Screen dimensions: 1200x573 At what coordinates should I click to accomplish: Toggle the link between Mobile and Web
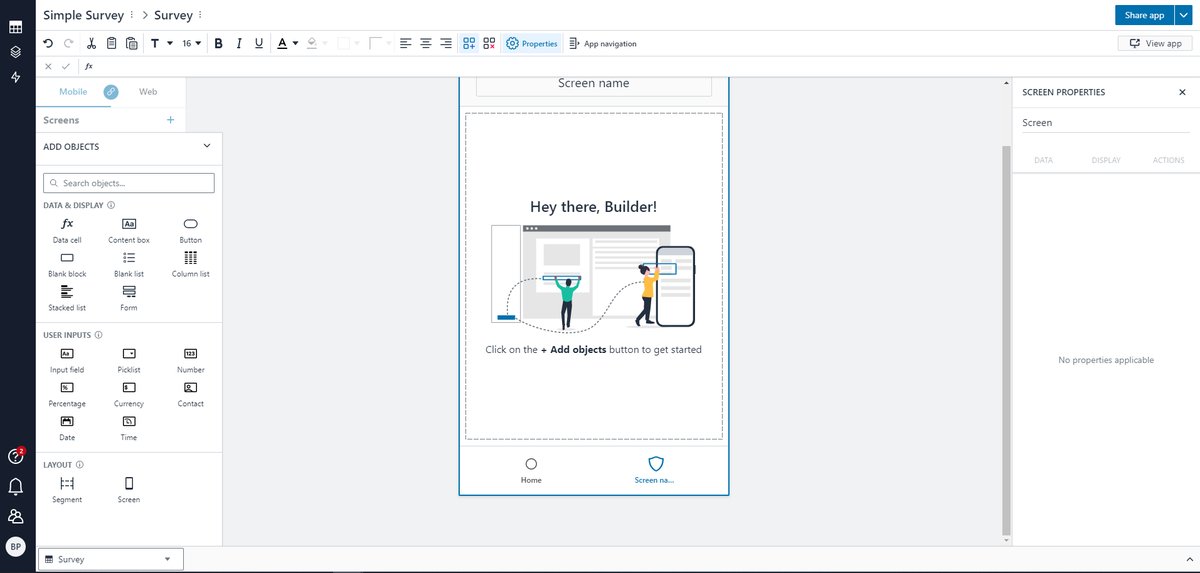click(111, 92)
